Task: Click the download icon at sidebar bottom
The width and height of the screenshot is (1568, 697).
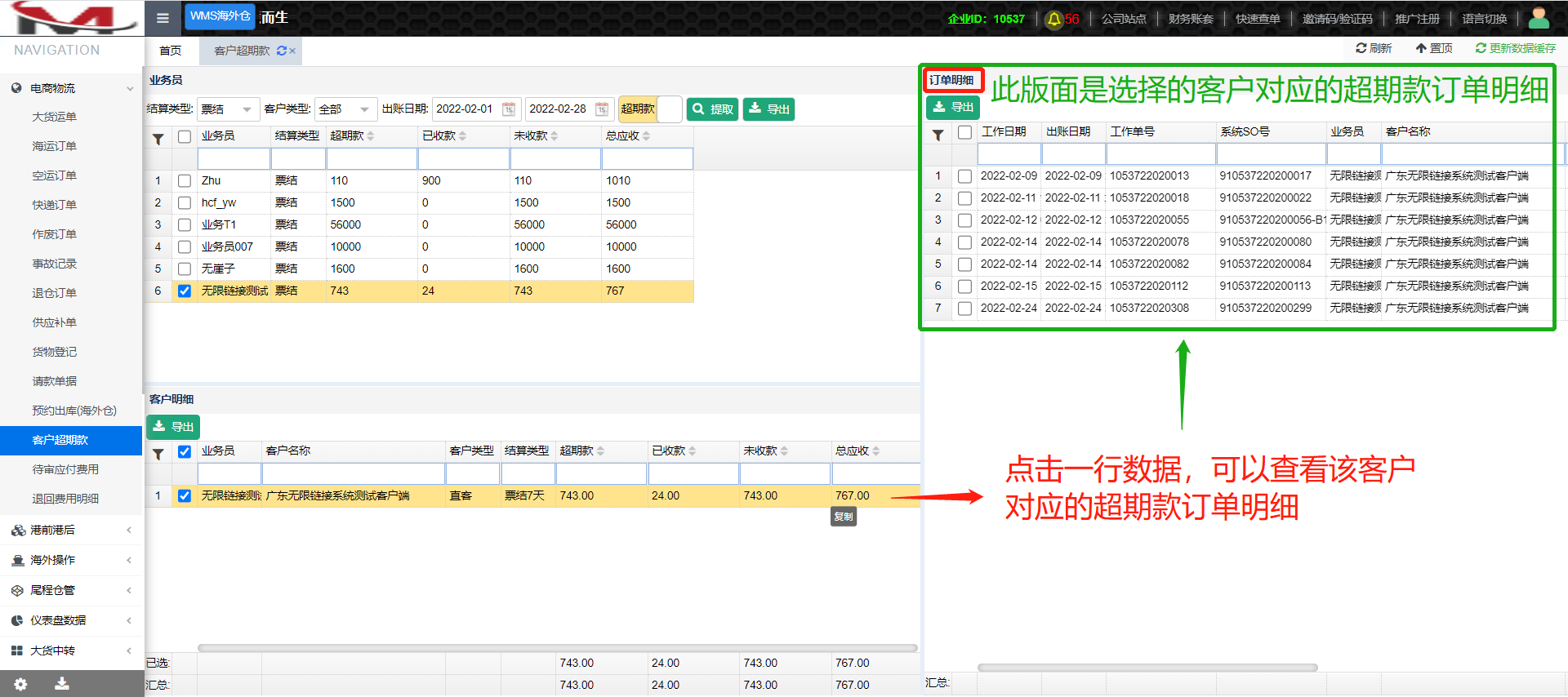Action: [61, 684]
